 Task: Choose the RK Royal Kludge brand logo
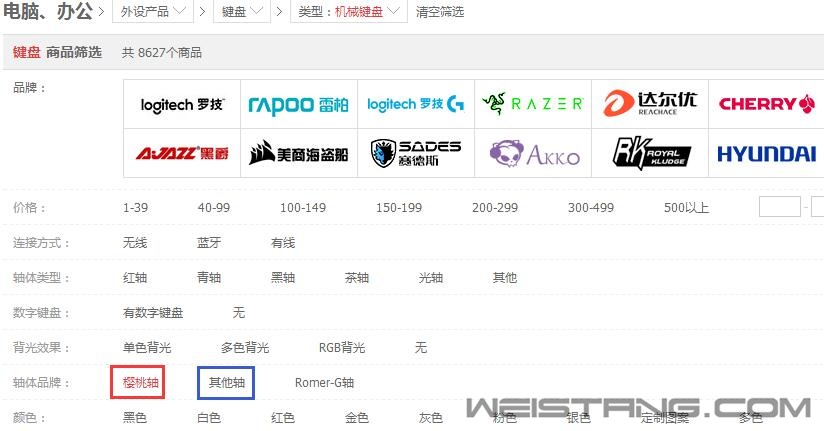(650, 153)
